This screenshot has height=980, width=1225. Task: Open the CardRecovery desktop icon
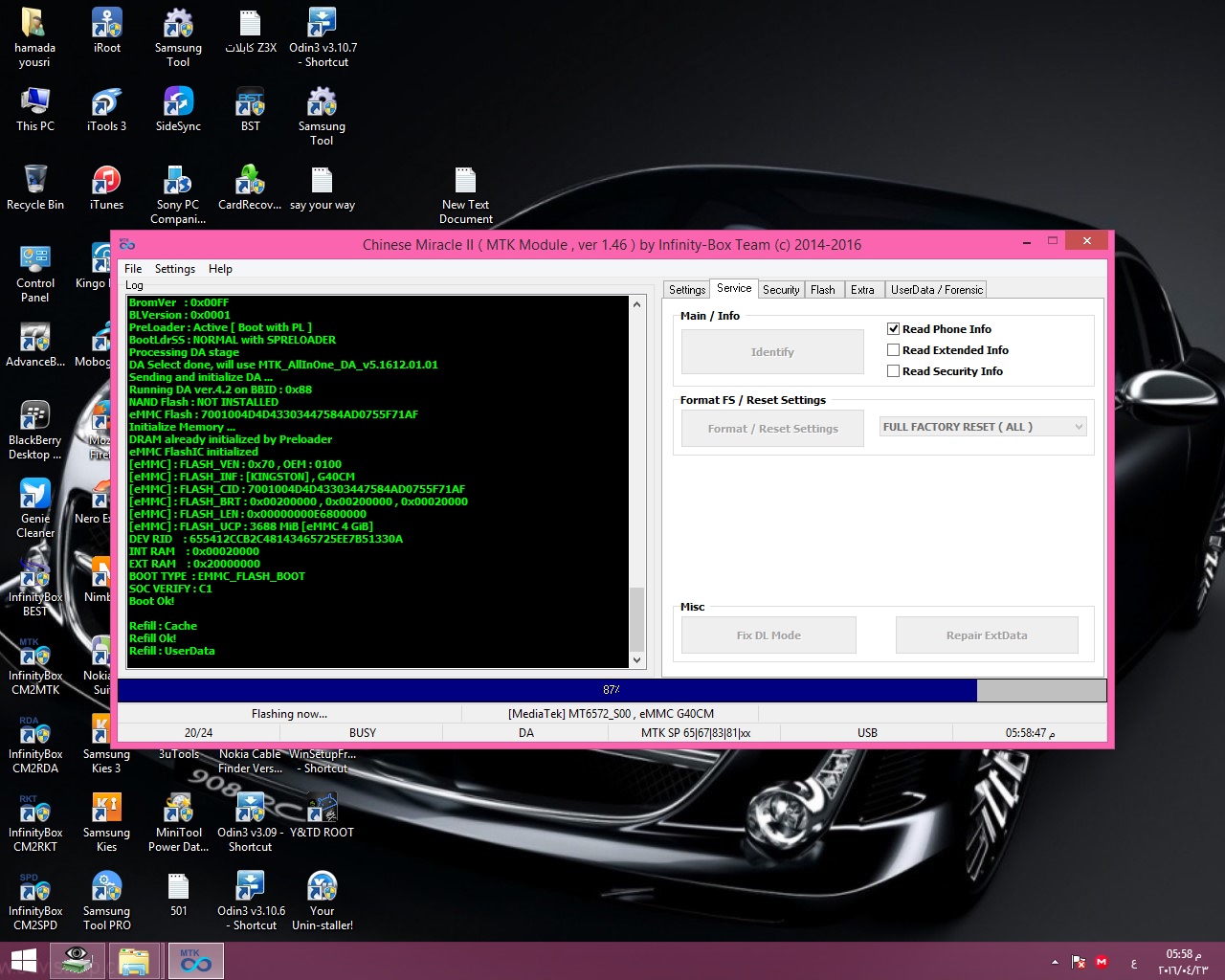pos(250,188)
